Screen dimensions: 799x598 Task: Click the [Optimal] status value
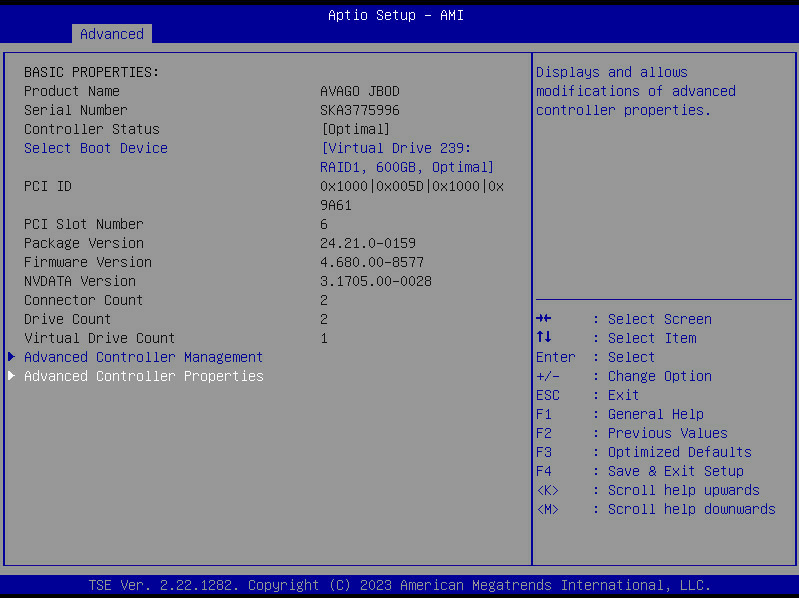tap(355, 129)
